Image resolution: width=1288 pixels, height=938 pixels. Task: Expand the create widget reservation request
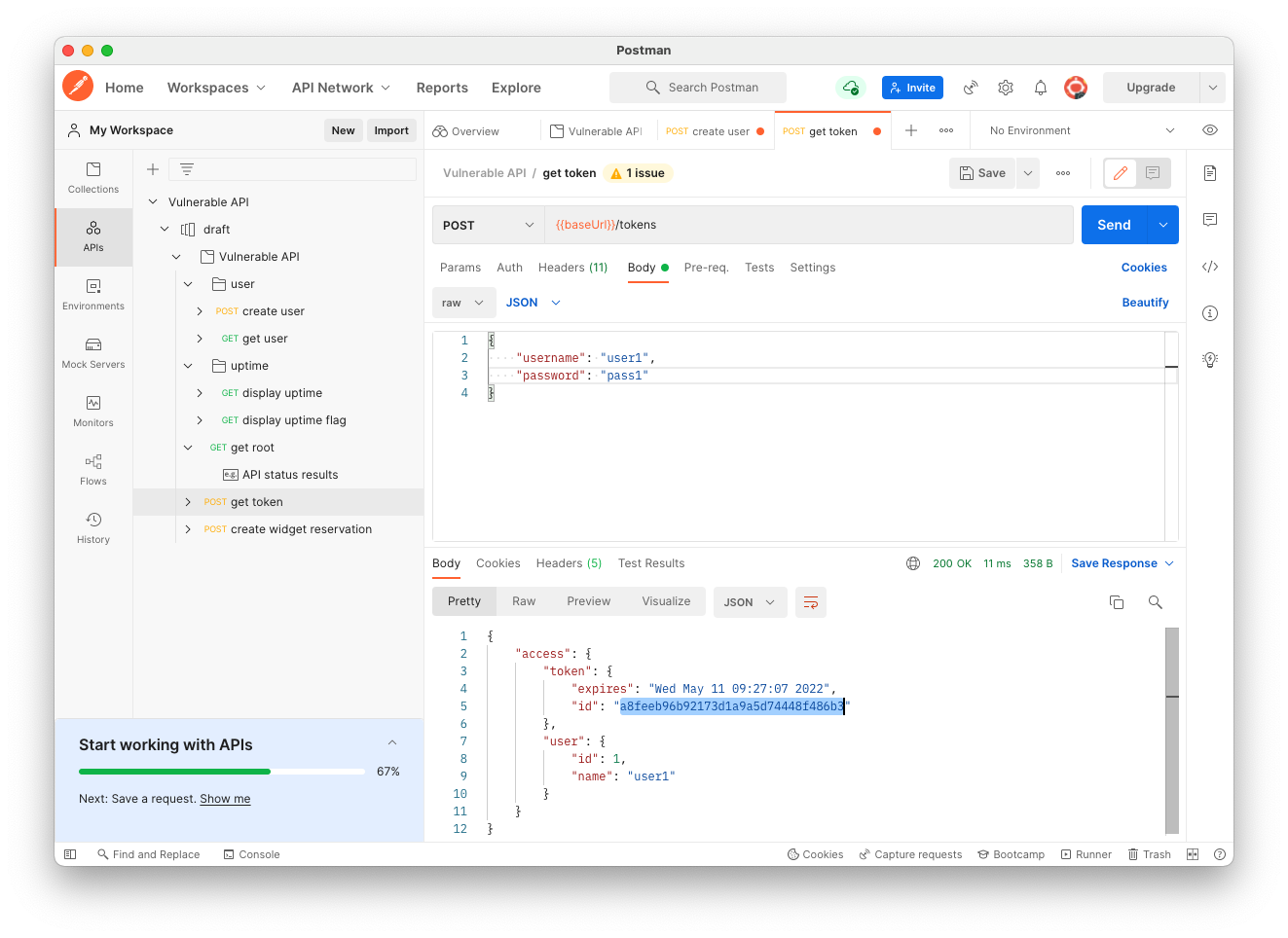click(x=188, y=529)
